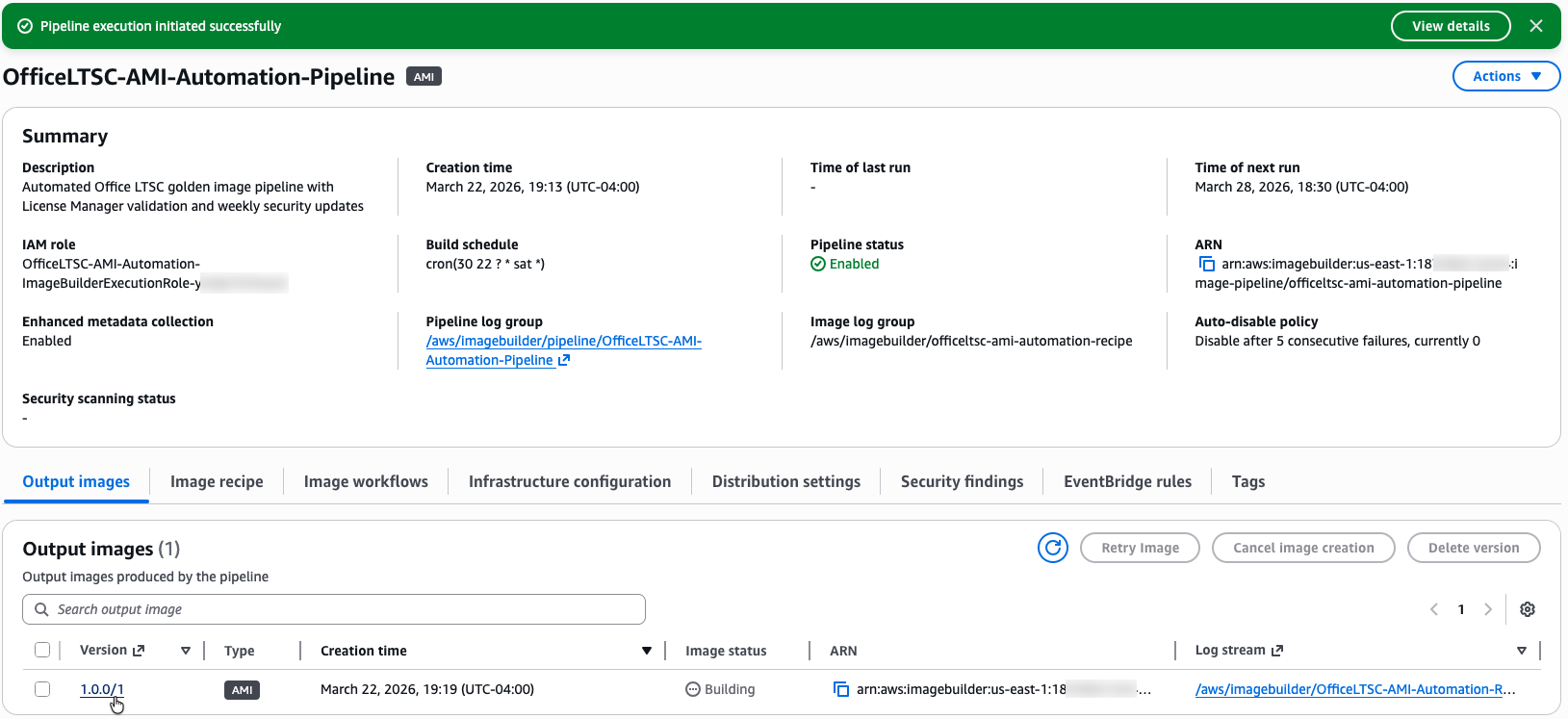Screen dimensions: 1568x719
Task: Click the March 22, 2026, 19:19 creation time cell
Action: coord(427,689)
